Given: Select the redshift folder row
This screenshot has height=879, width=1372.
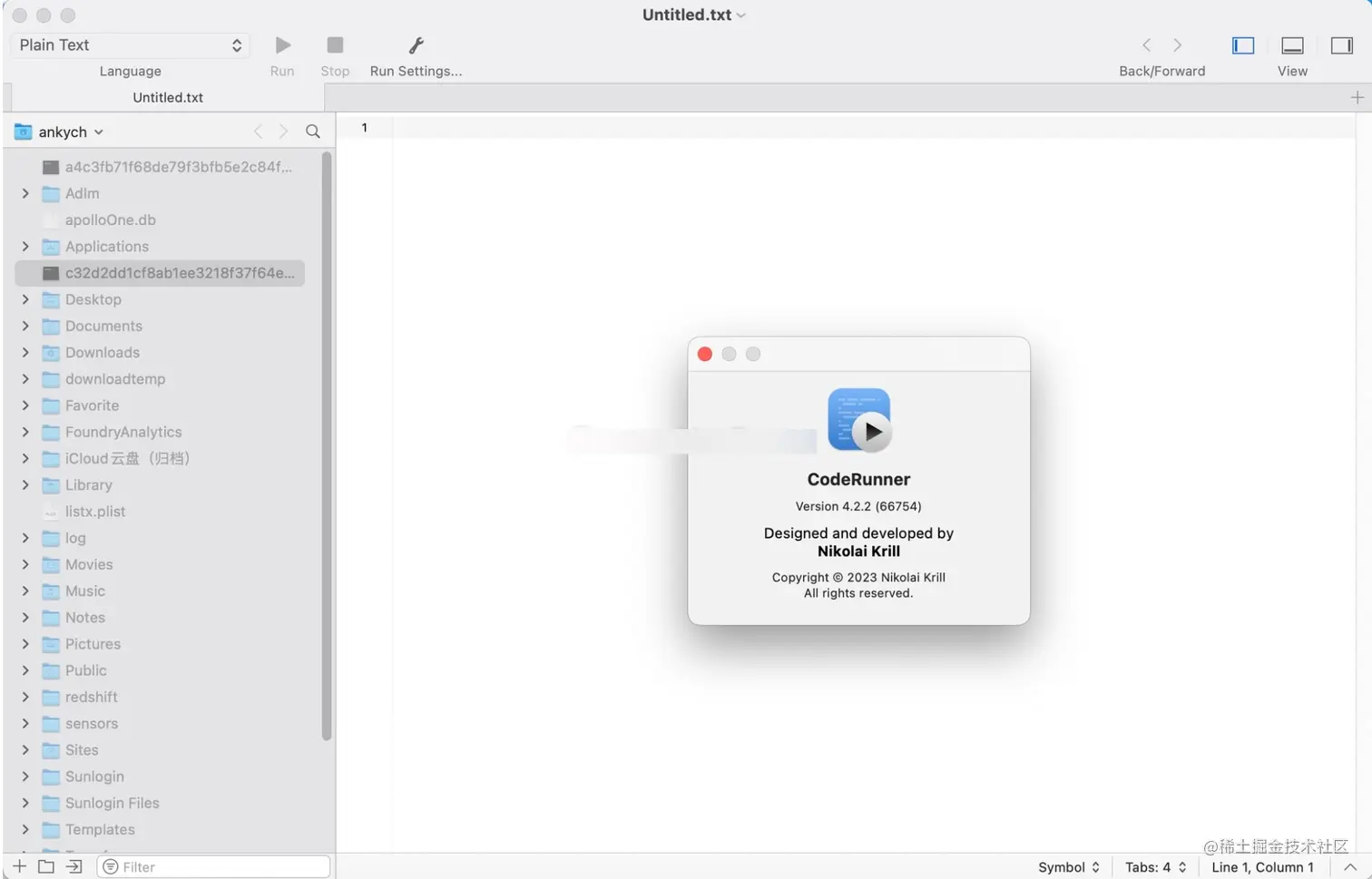Looking at the screenshot, I should tap(160, 698).
